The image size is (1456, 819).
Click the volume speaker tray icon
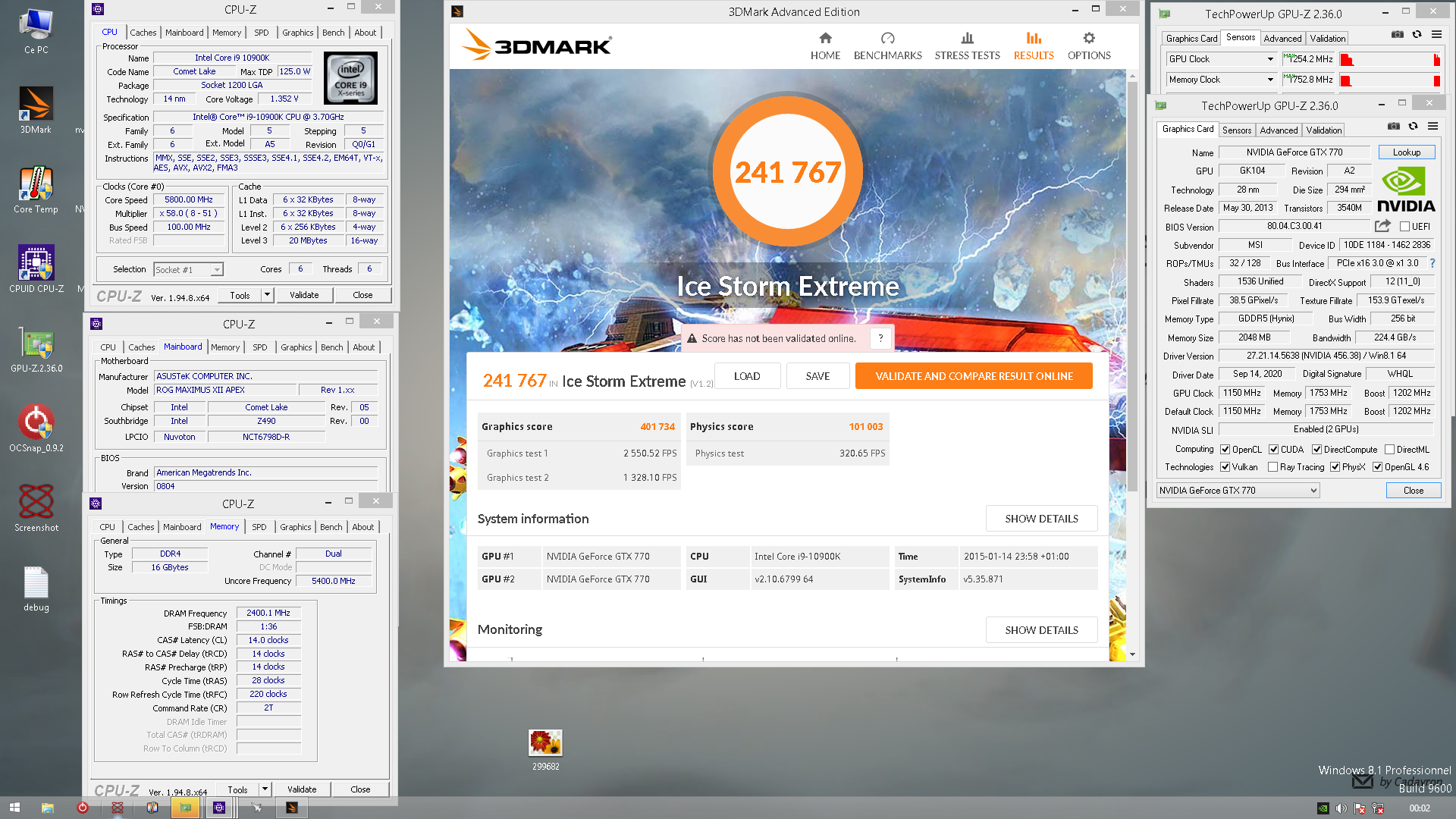(1341, 808)
